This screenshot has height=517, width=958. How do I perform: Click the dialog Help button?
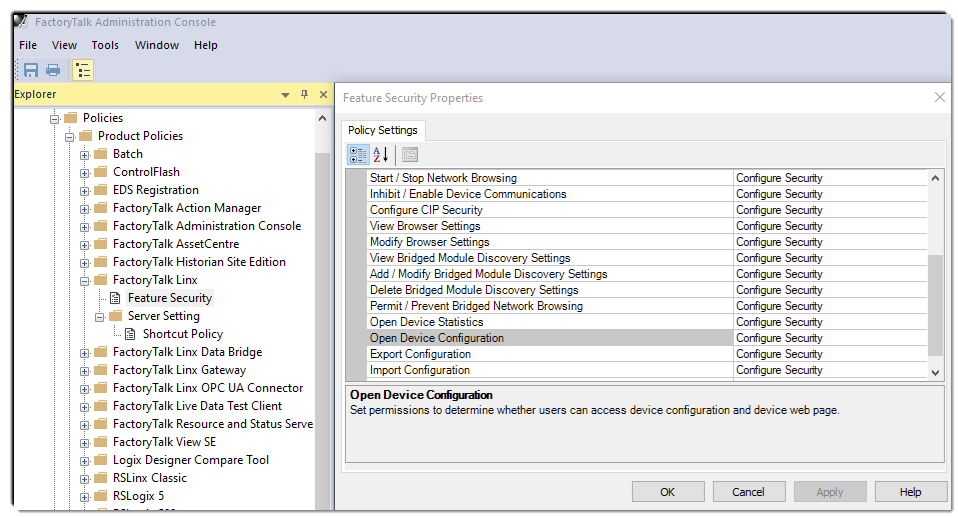tap(910, 492)
